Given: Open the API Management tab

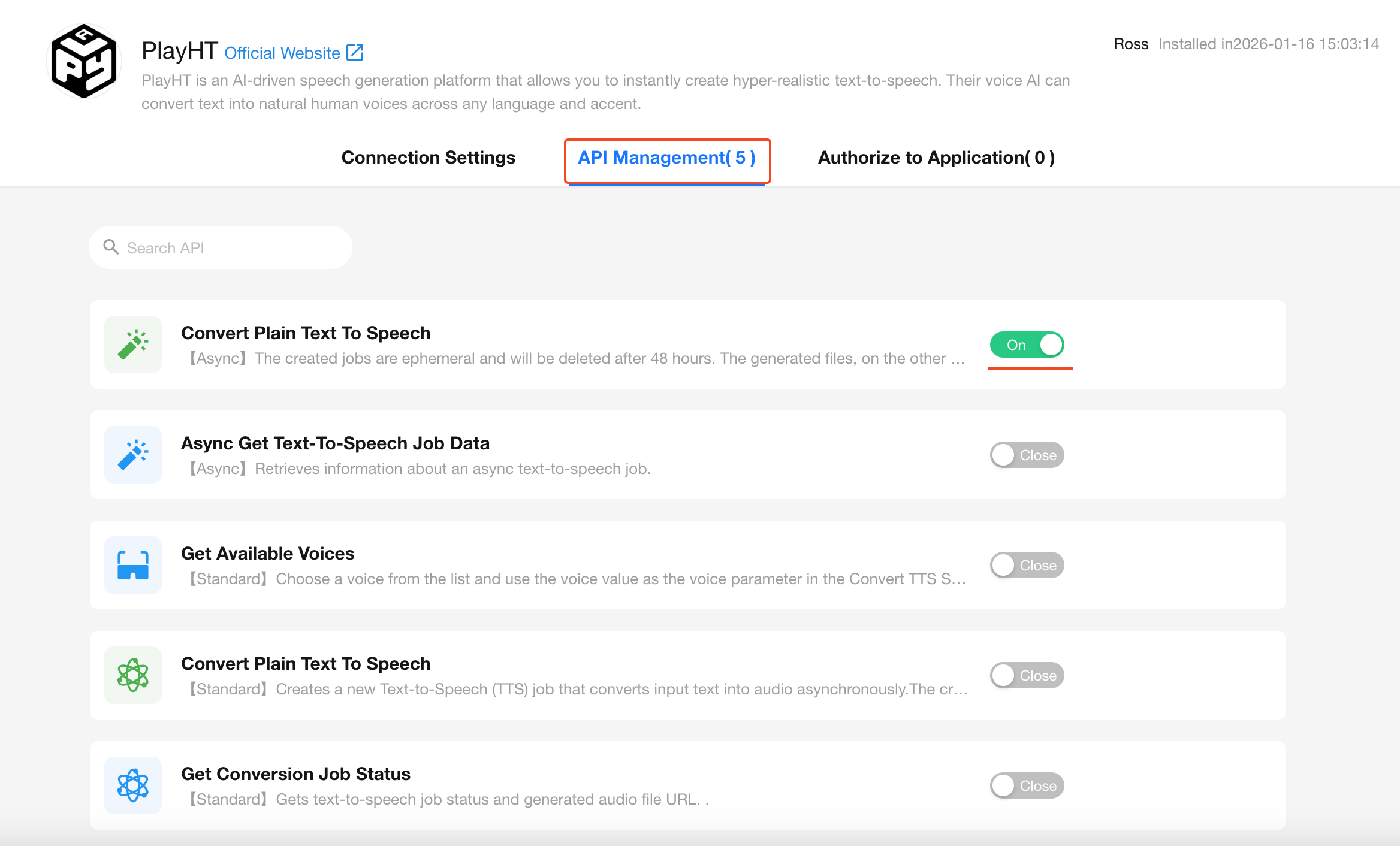Looking at the screenshot, I should coord(666,158).
